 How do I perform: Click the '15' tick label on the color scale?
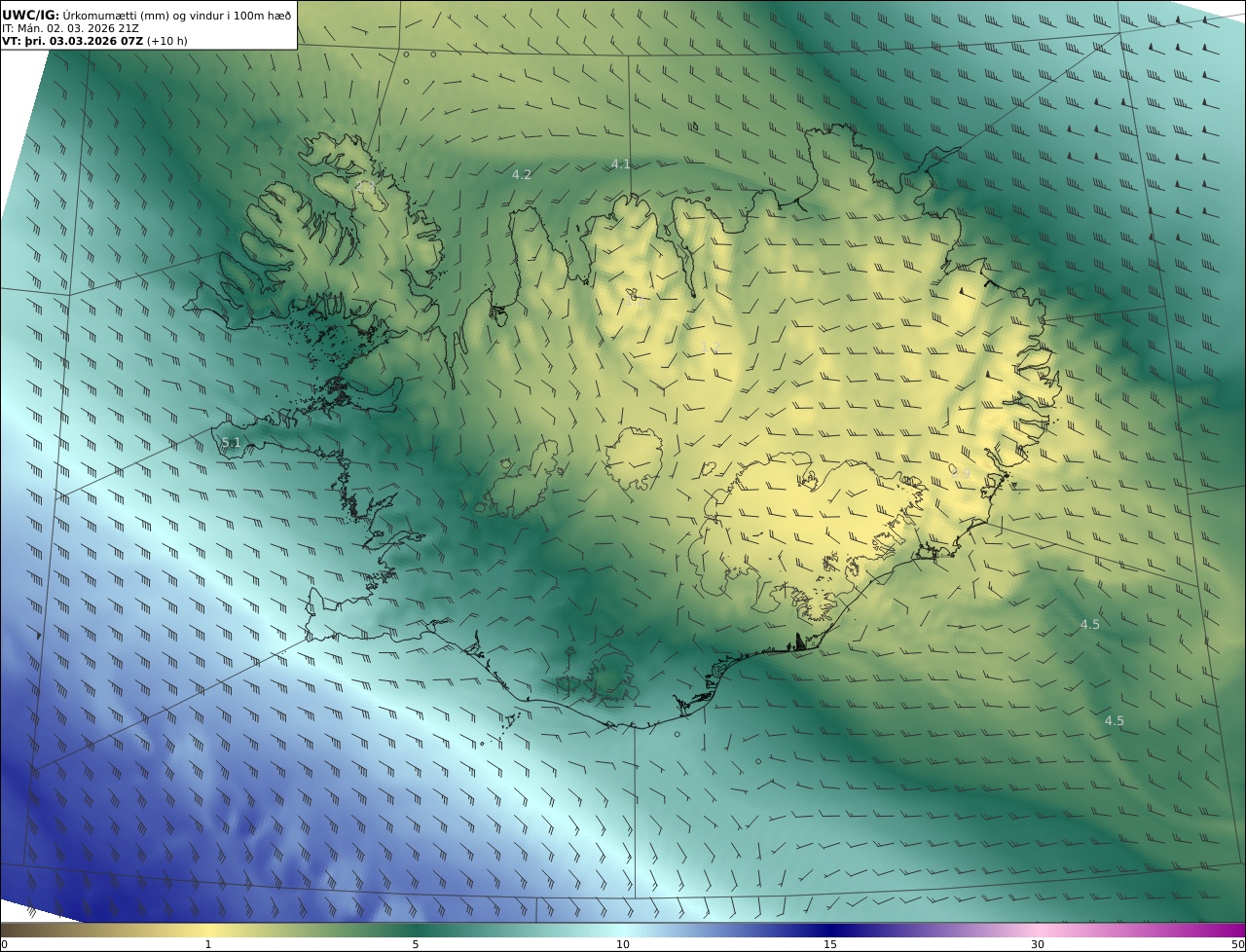pos(830,944)
